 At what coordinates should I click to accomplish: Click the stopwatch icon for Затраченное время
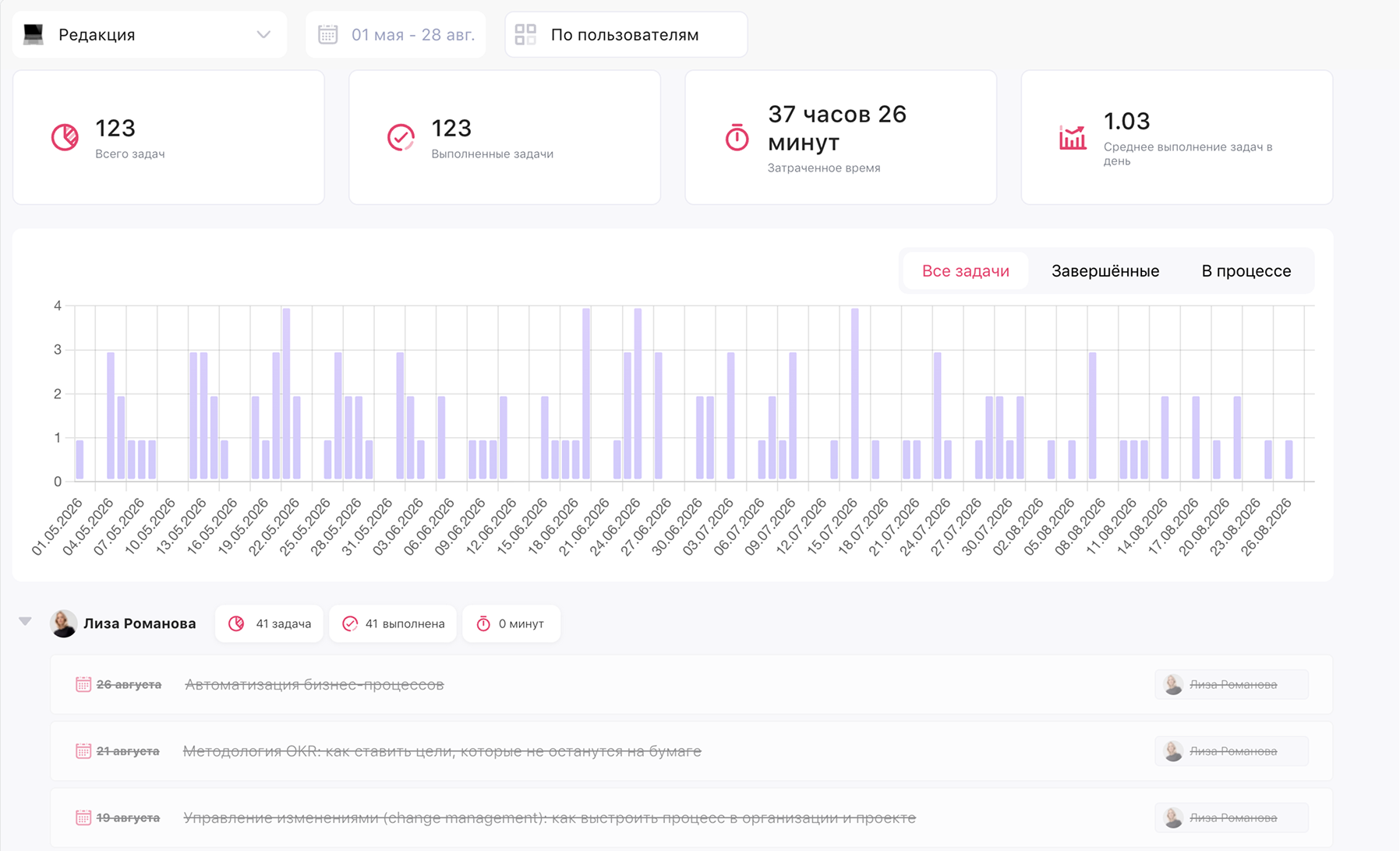[x=737, y=137]
